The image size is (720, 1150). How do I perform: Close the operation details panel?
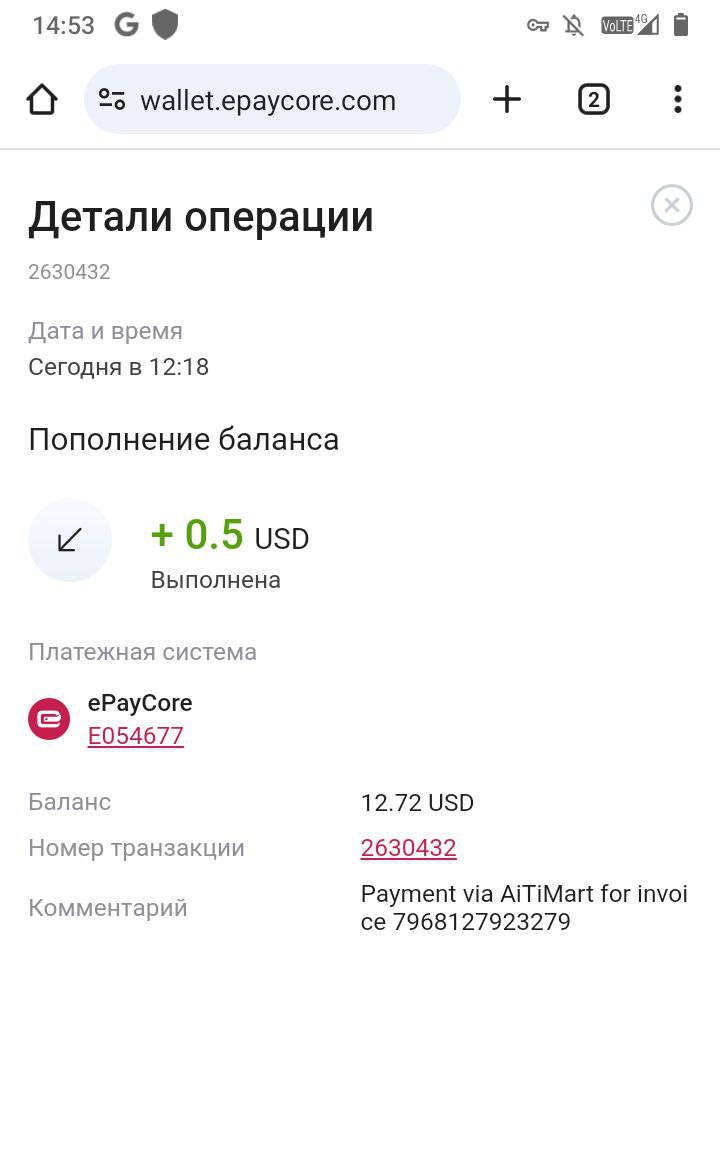tap(672, 205)
